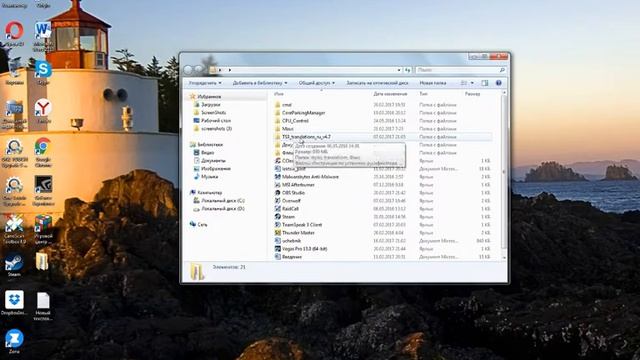Viewport: 640px width, 360px height.
Task: Open the Упорядочить dropdown menu
Action: coord(205,83)
